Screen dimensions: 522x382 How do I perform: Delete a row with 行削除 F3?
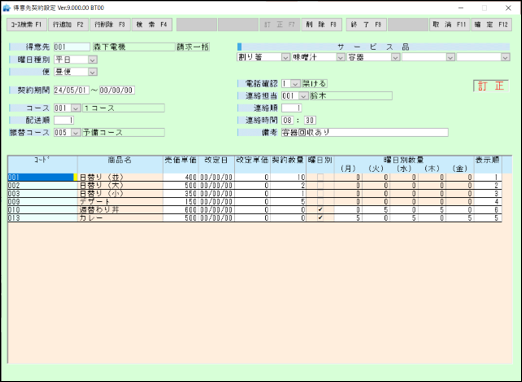(x=110, y=25)
